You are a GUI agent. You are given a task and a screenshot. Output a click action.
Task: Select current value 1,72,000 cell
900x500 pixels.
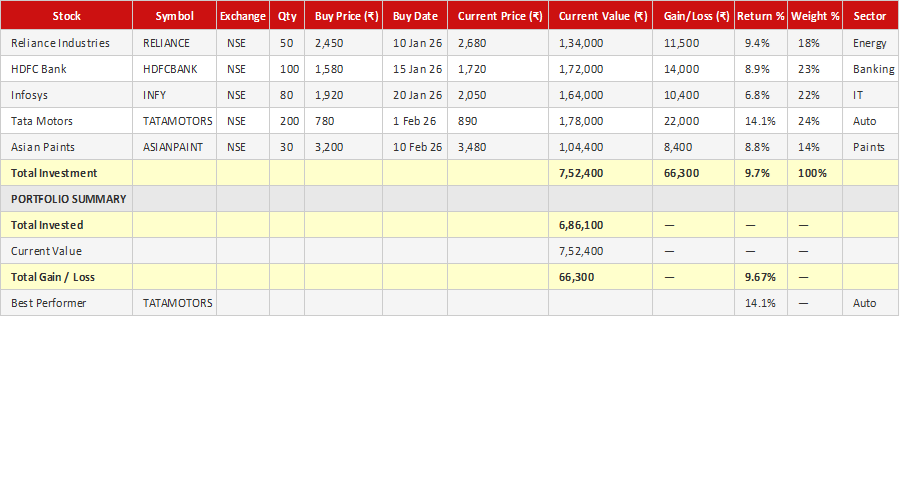[600, 69]
